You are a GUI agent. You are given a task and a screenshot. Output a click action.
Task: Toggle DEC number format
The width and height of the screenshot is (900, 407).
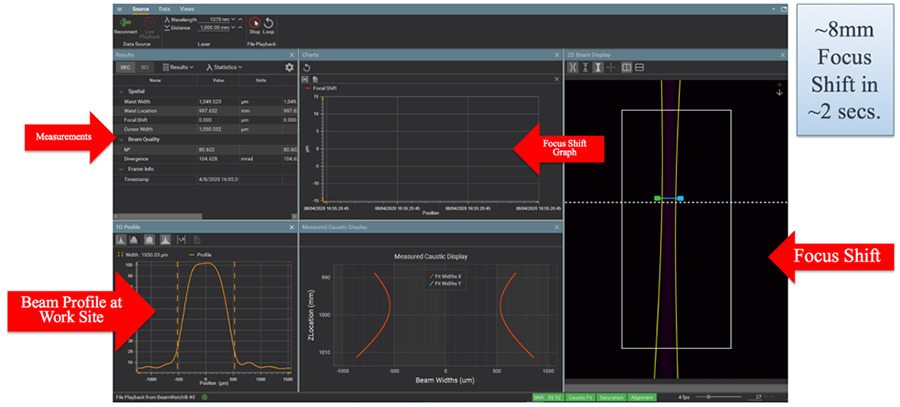tap(126, 67)
